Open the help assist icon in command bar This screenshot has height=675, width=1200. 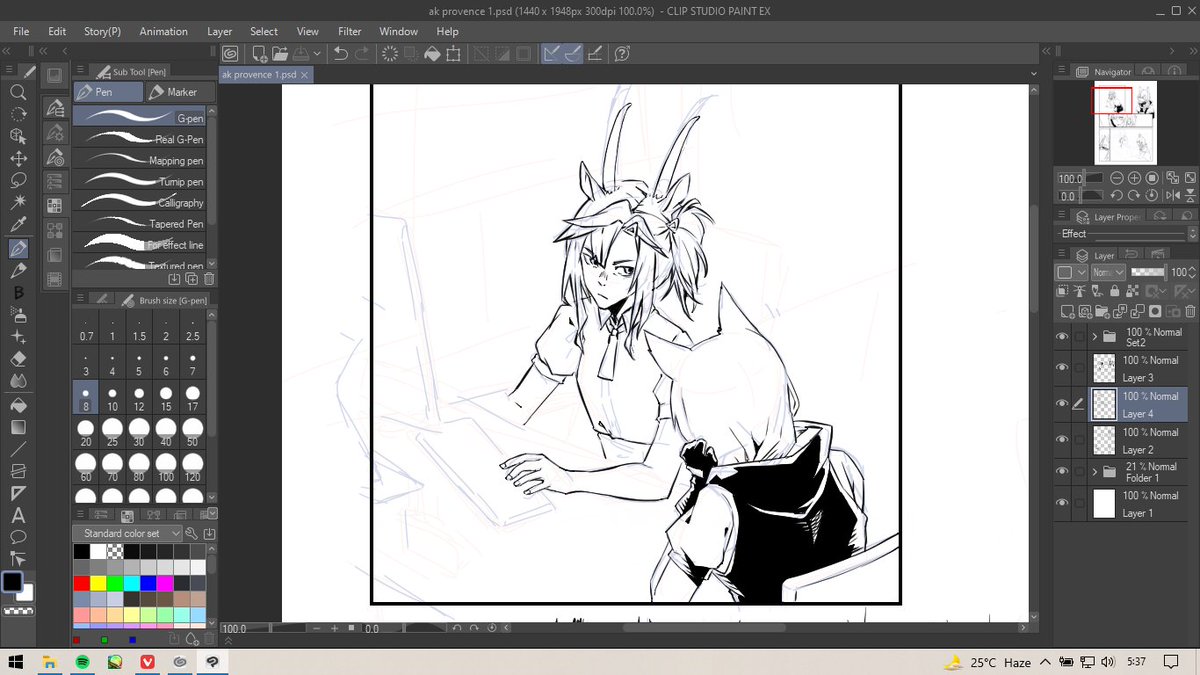(x=622, y=54)
